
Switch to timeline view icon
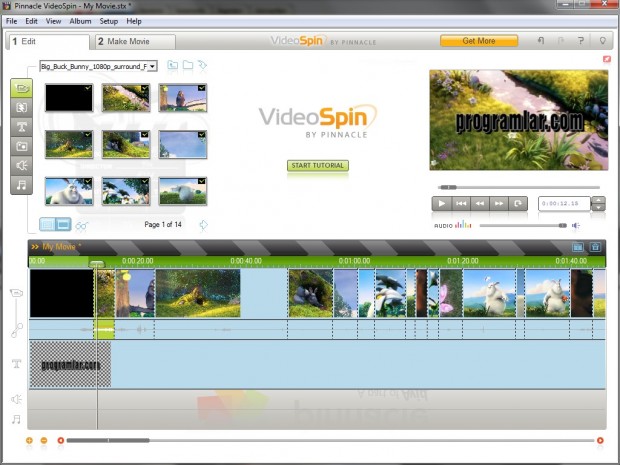tap(578, 247)
